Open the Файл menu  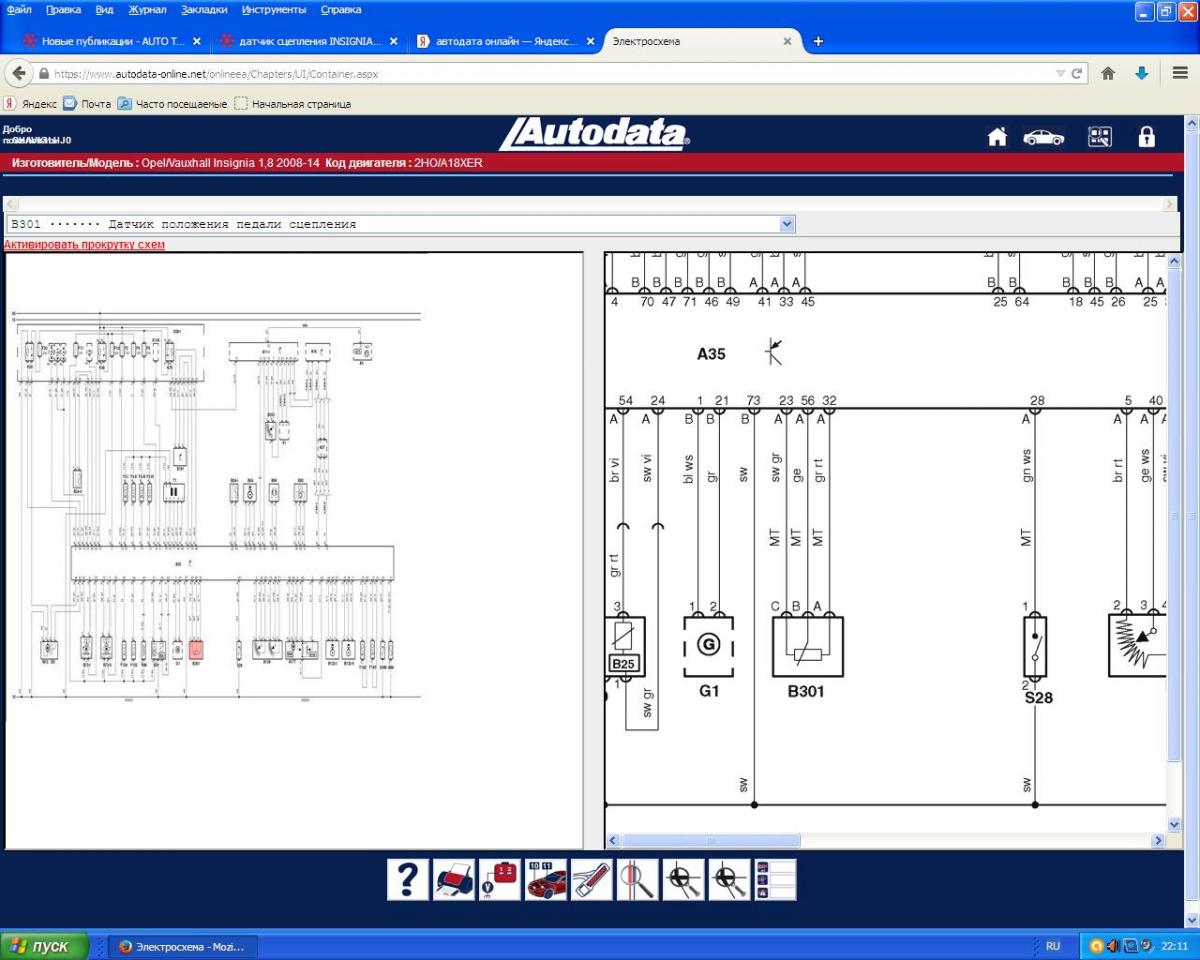coord(18,10)
